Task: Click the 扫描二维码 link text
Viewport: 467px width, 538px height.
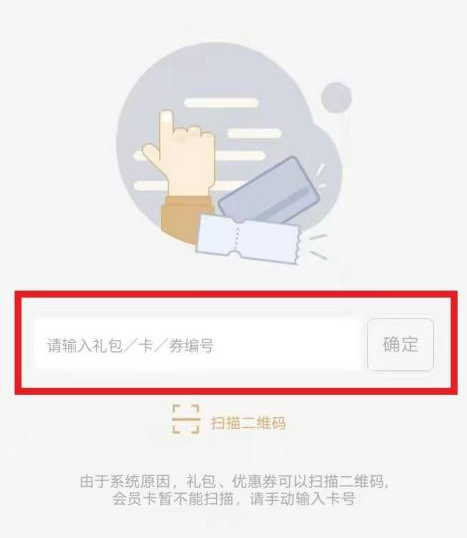Action: 248,423
